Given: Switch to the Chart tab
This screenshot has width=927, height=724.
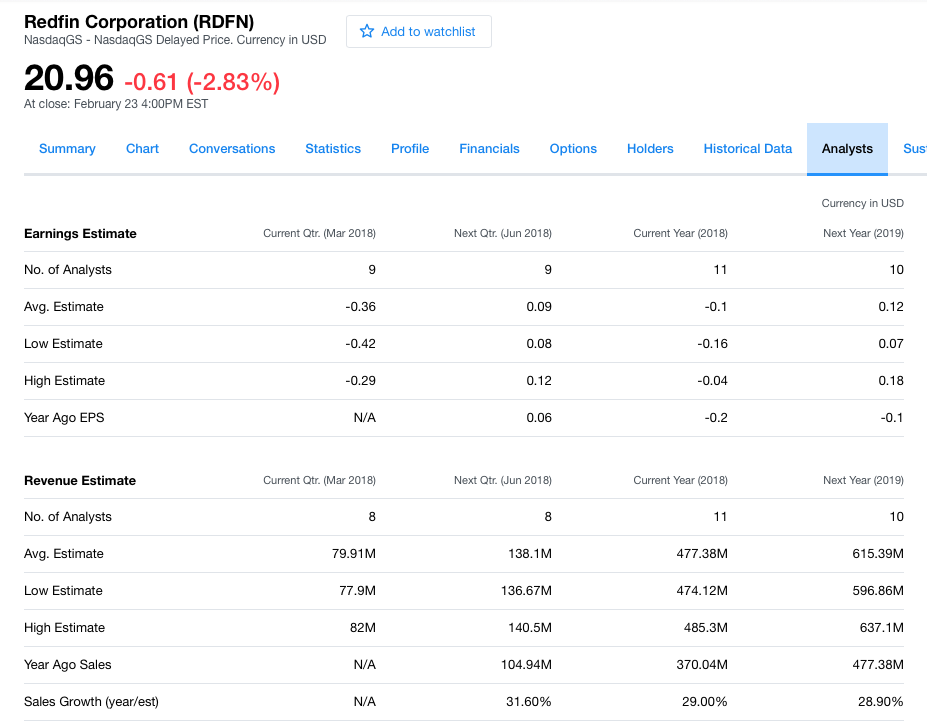Looking at the screenshot, I should [x=142, y=148].
